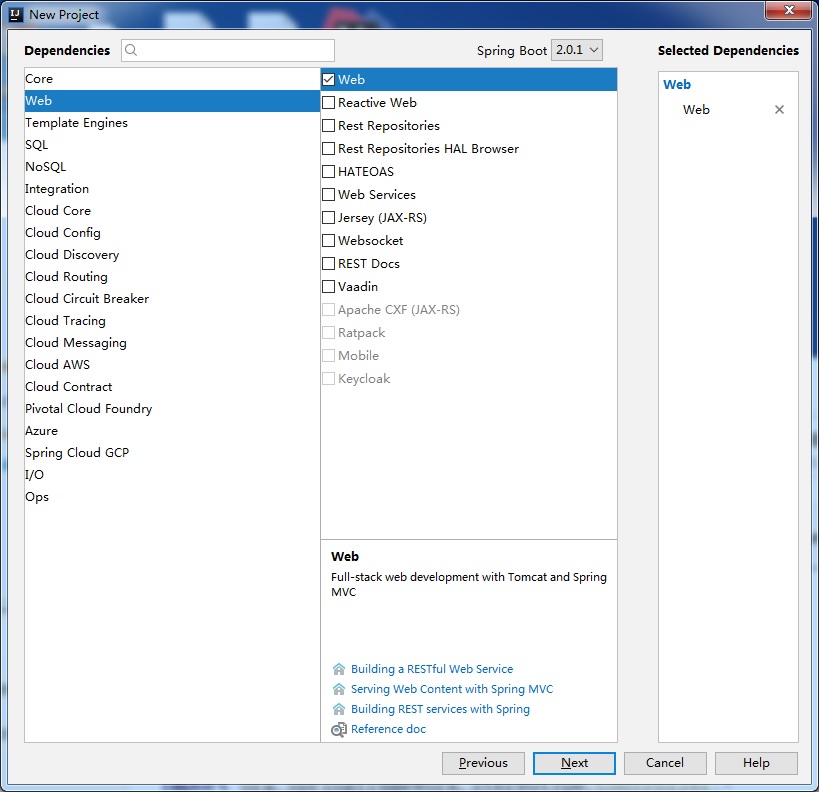This screenshot has width=819, height=792.
Task: Click the search magnifier icon in Dependencies field
Action: point(131,50)
